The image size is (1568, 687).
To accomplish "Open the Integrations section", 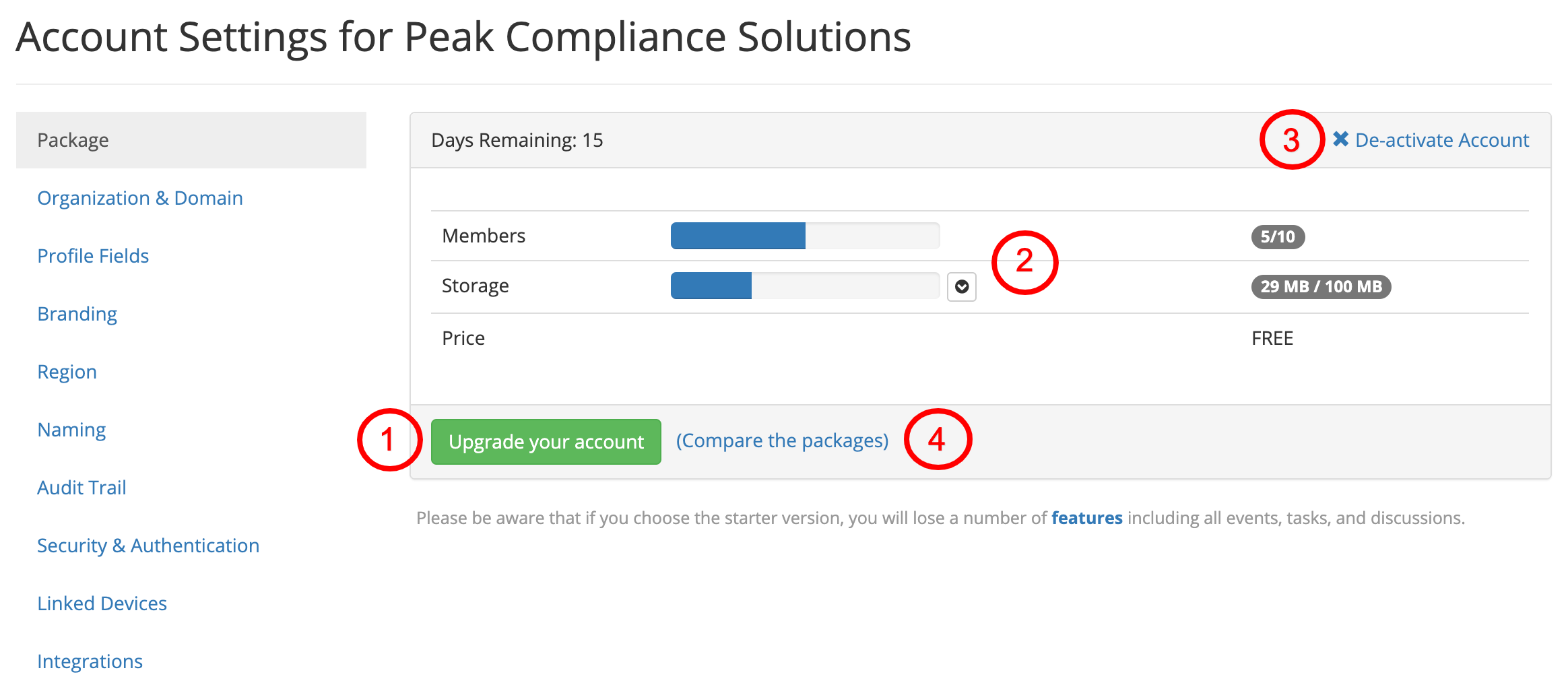I will tap(90, 661).
